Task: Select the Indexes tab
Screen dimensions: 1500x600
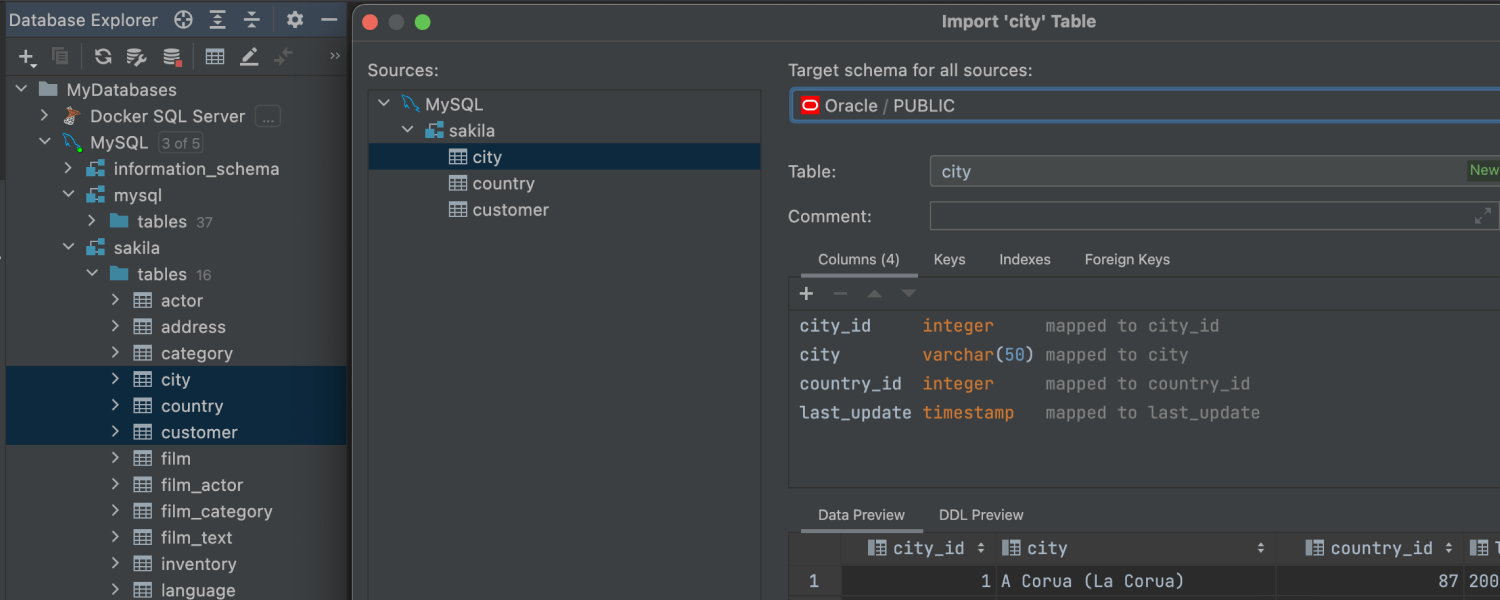Action: tap(1024, 260)
